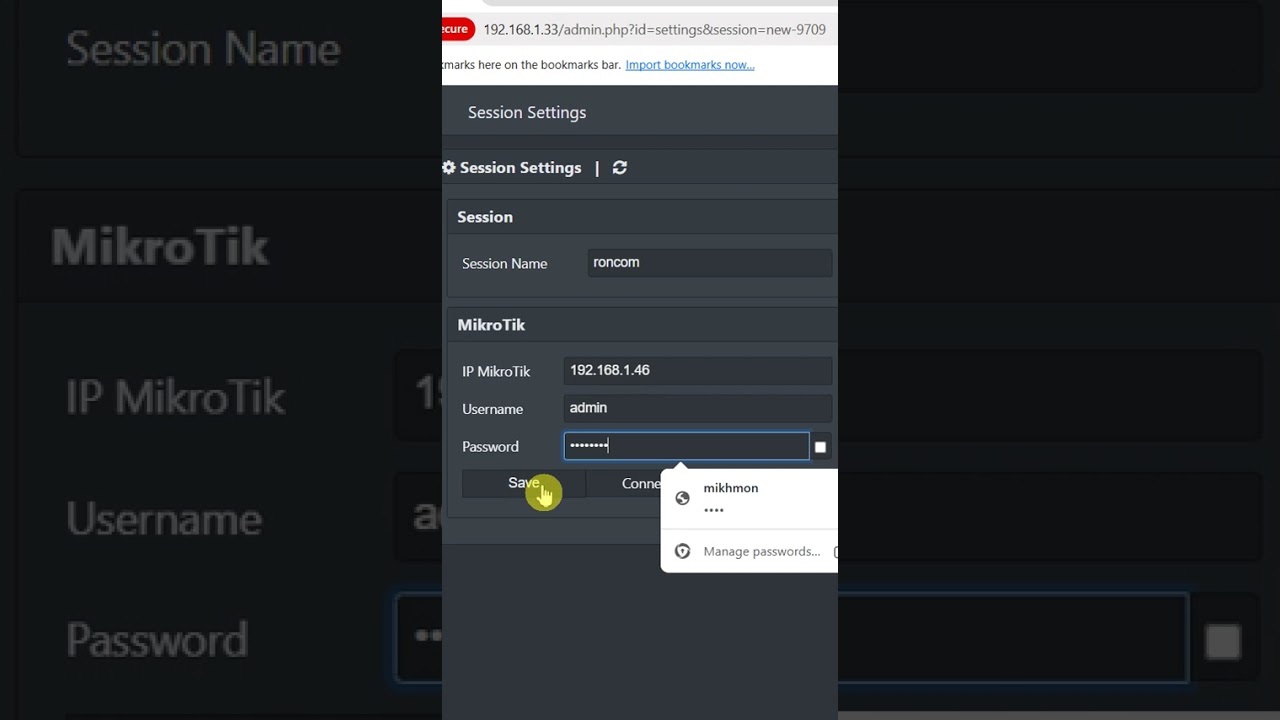Click the Password label

pos(490,447)
